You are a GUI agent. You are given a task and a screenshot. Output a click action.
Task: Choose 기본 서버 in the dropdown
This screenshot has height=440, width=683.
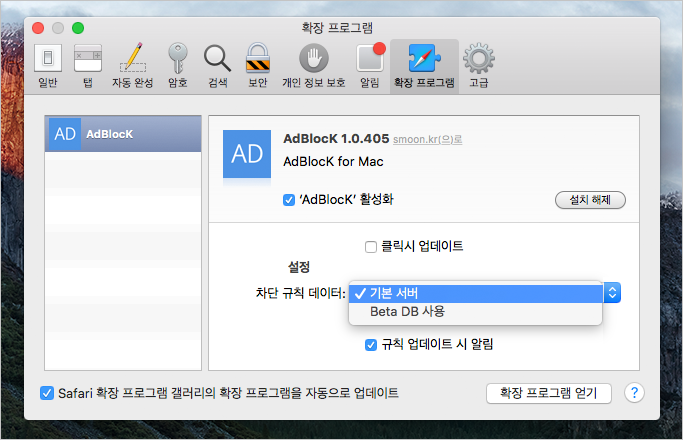pos(476,293)
